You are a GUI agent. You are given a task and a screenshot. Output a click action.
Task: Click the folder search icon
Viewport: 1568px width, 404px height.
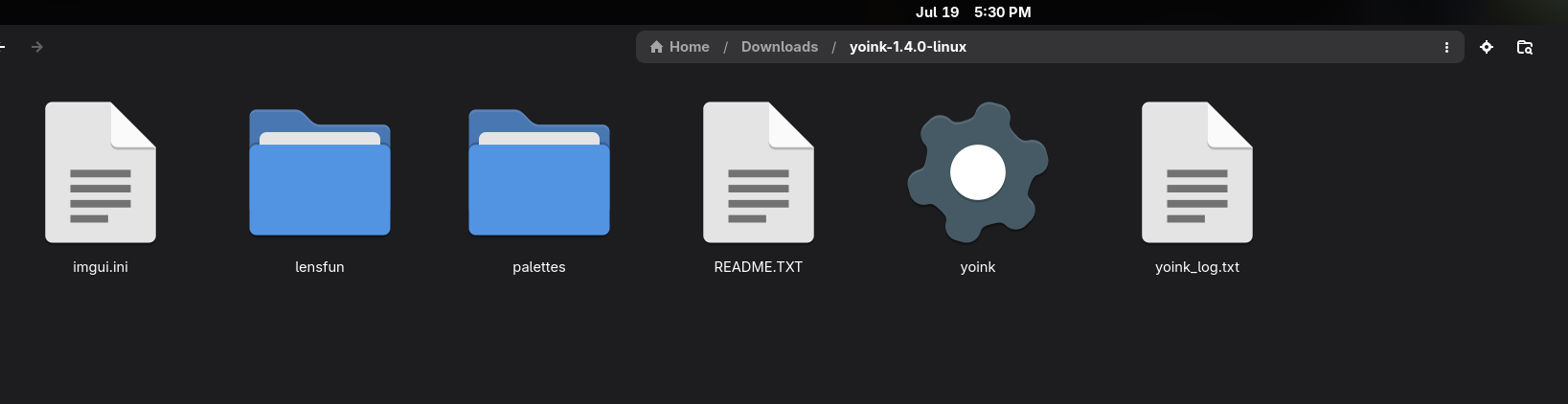(1525, 47)
